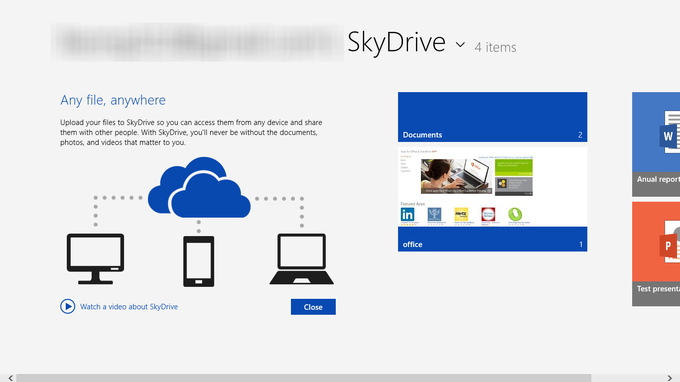Click the blue SkyDrive cloud icon
680x382 pixels.
click(199, 187)
